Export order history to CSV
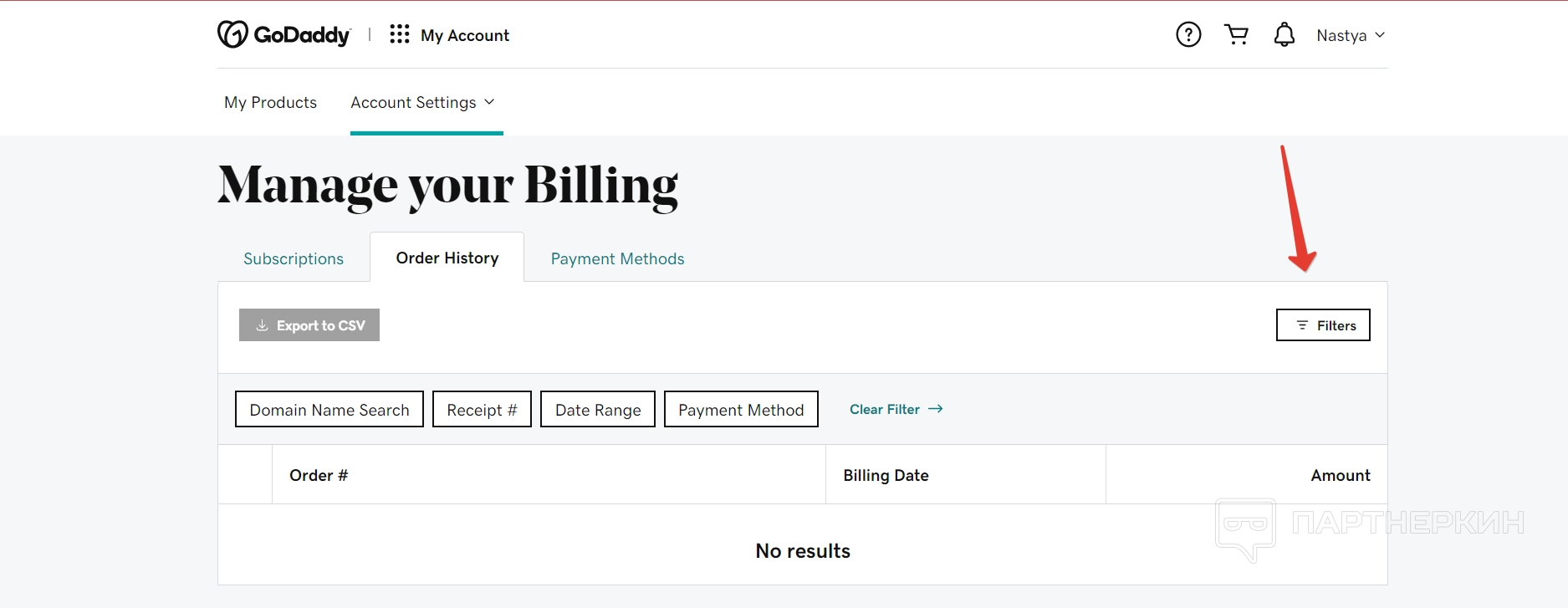1568x608 pixels. pyautogui.click(x=309, y=325)
